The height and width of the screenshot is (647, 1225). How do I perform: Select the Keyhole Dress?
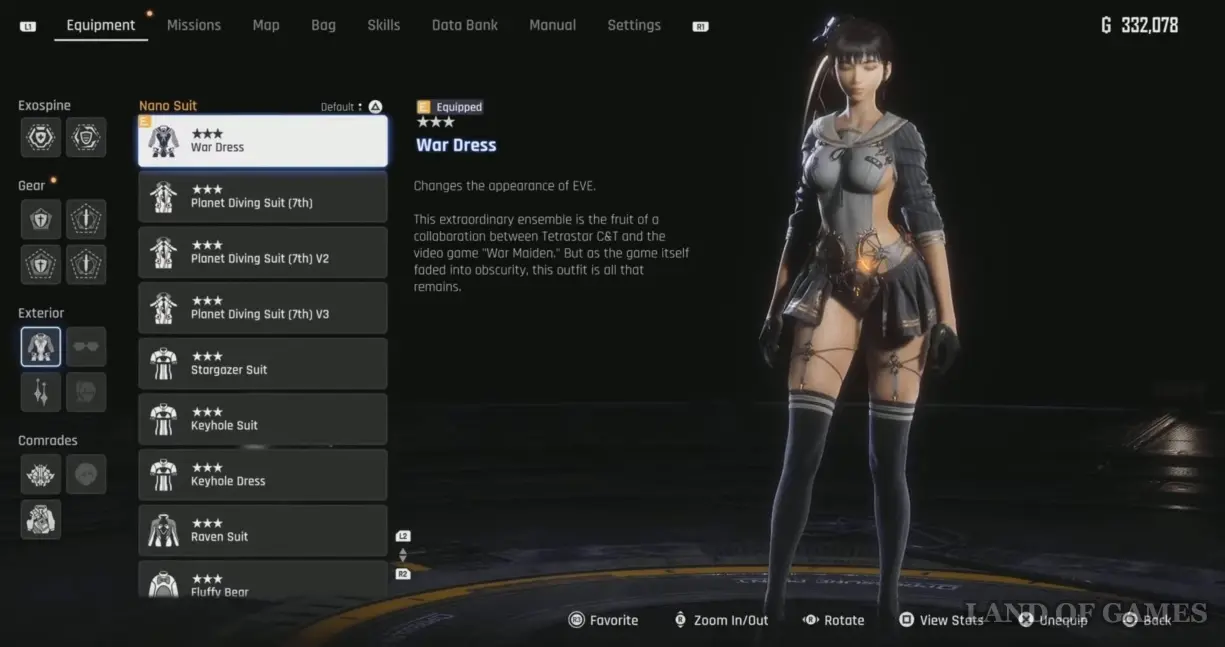(263, 475)
